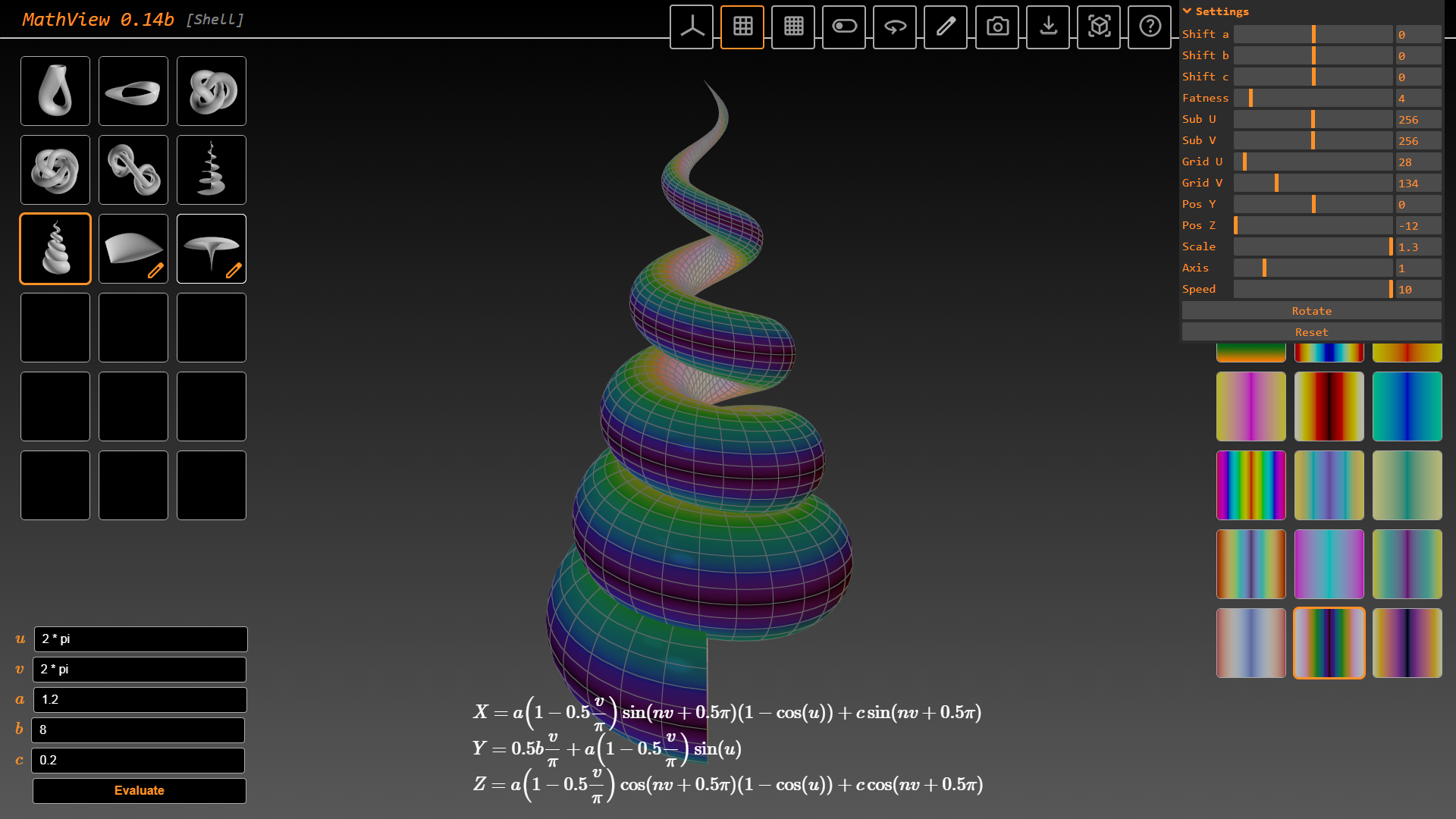The image size is (1456, 819).
Task: Select the Klein bottle shape thumbnail
Action: tap(55, 91)
